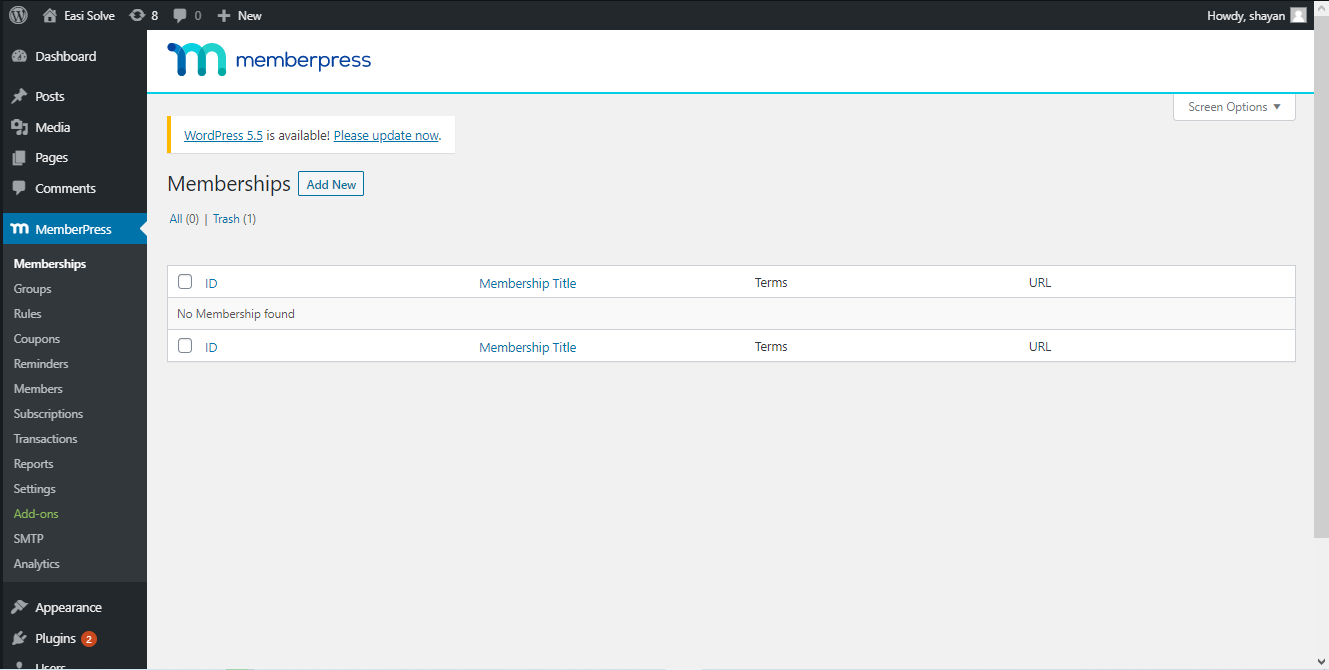
Task: Open Dashboard in the sidebar
Action: point(66,57)
